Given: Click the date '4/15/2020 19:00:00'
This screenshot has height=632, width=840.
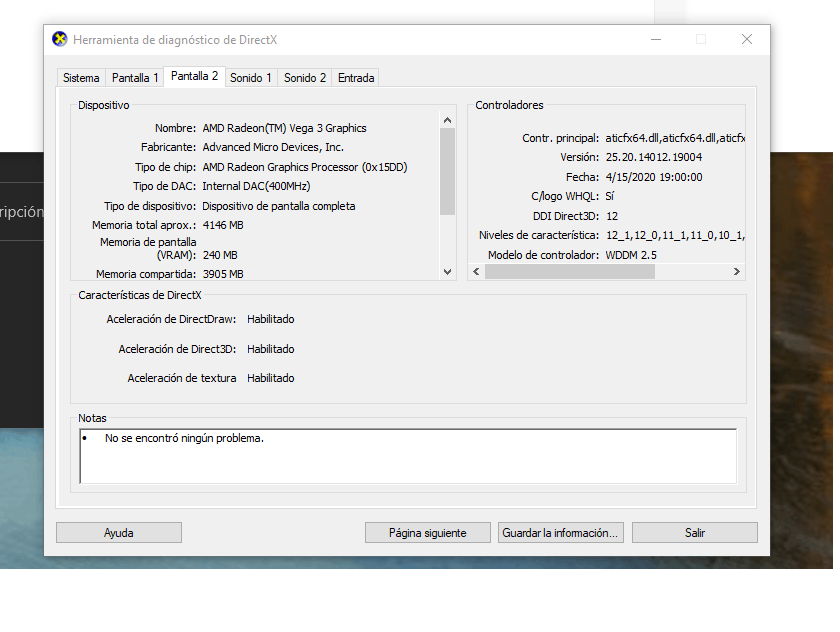Looking at the screenshot, I should pos(654,177).
